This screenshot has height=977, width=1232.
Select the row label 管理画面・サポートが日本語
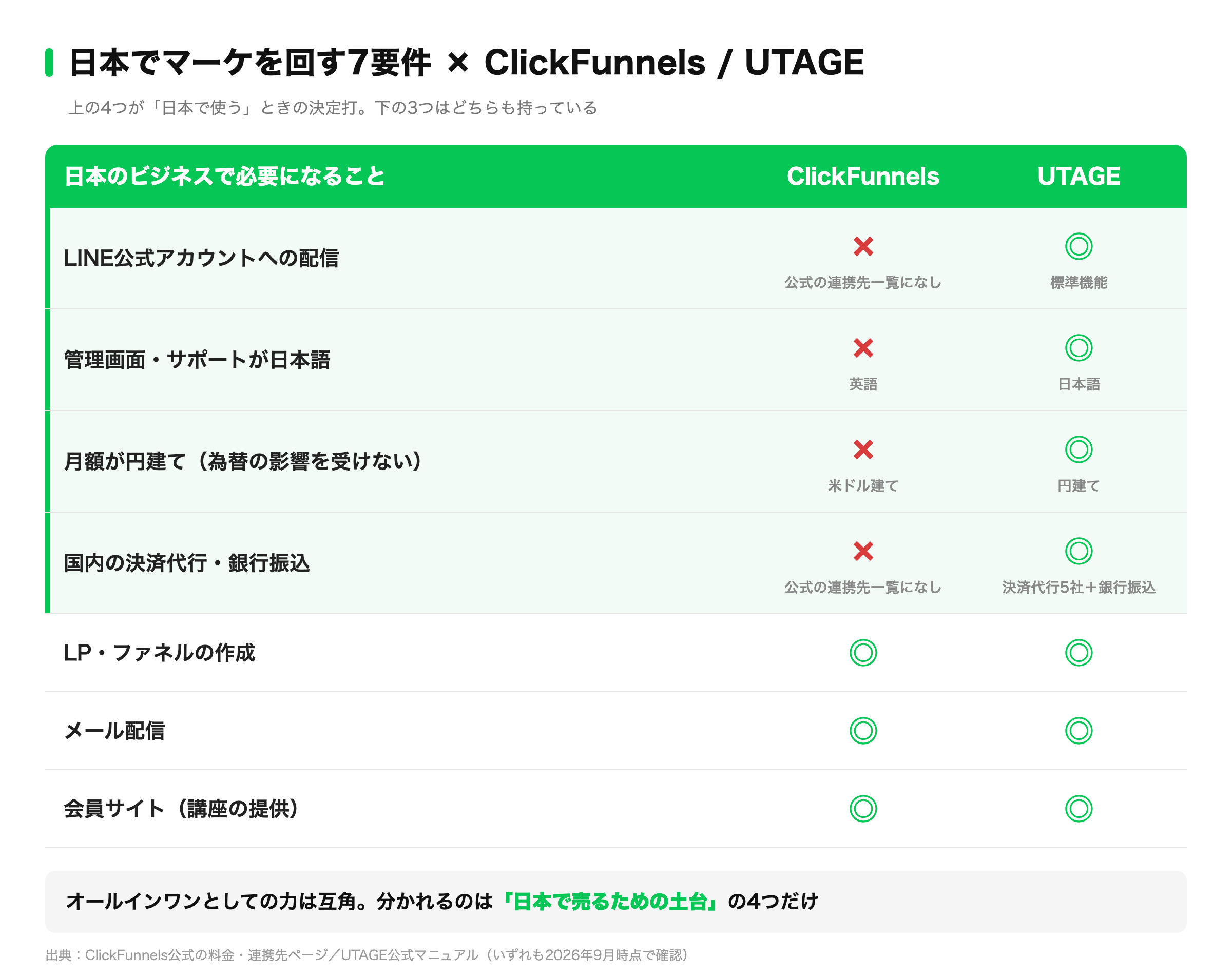click(197, 360)
